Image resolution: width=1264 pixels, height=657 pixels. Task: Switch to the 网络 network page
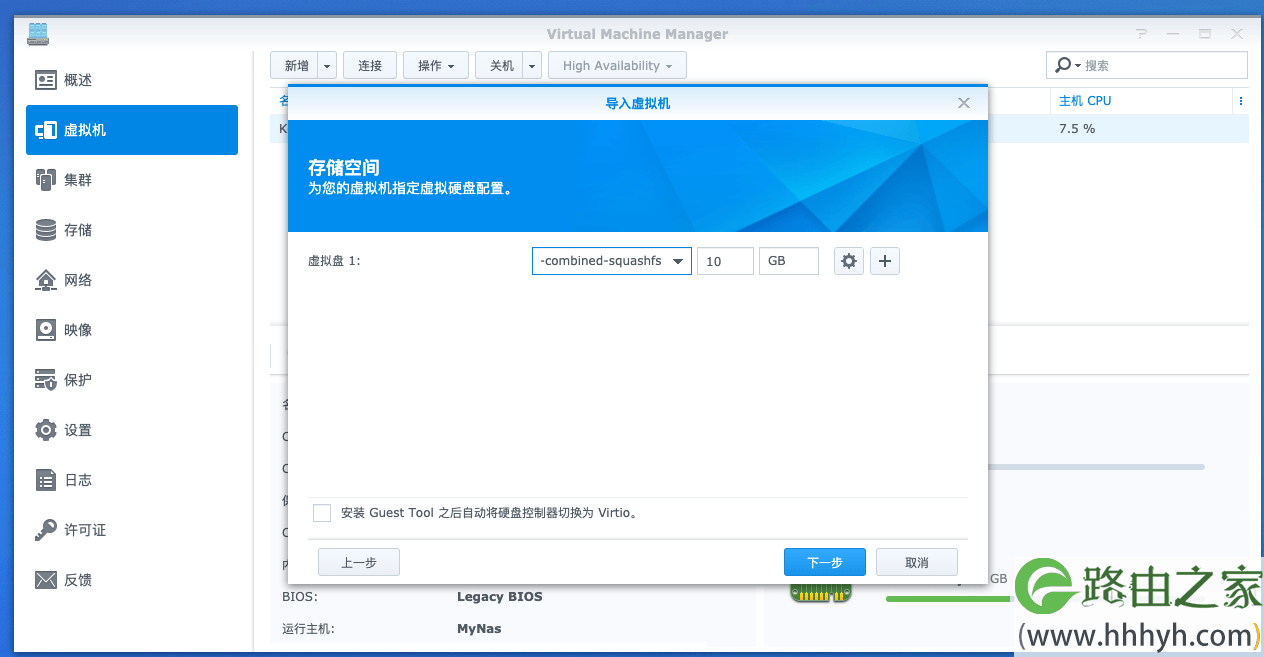(132, 280)
